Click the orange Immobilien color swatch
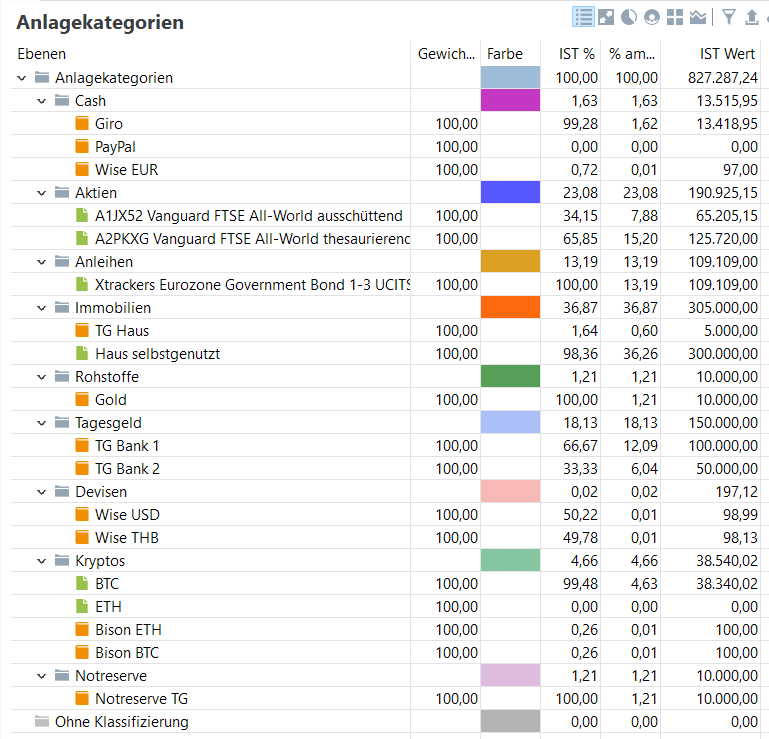The image size is (769, 739). coord(510,308)
